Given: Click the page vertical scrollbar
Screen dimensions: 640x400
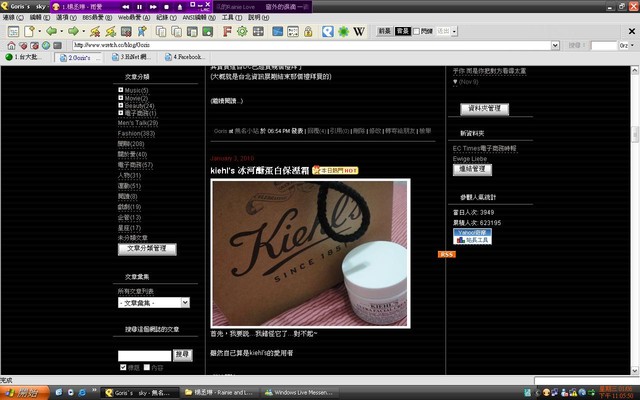Looking at the screenshot, I should pos(635,220).
